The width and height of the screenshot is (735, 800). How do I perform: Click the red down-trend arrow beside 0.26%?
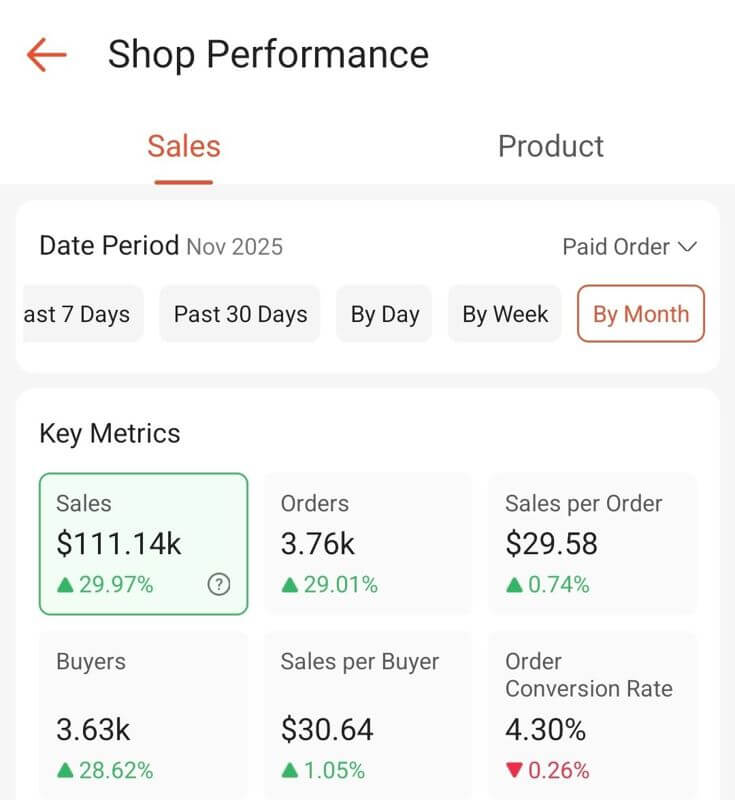pos(514,771)
